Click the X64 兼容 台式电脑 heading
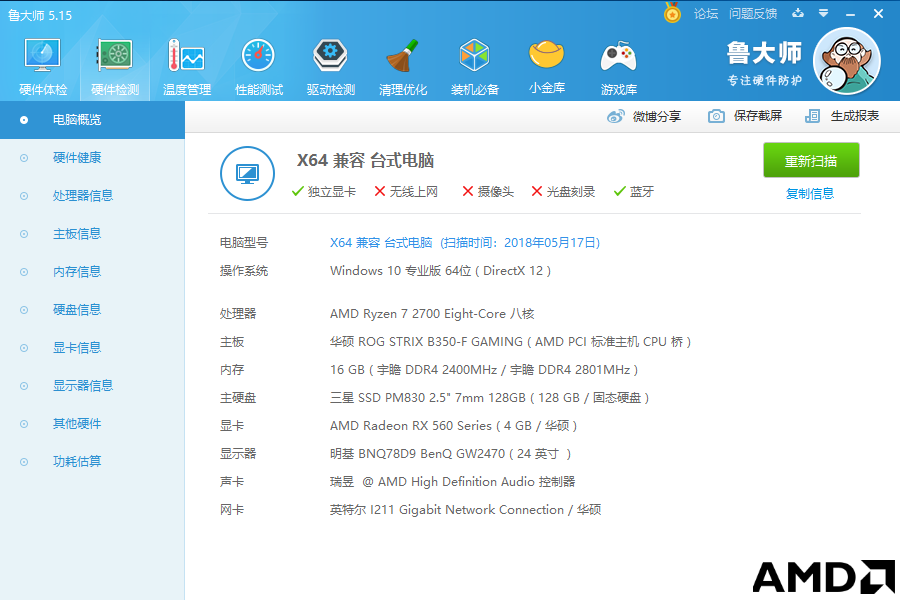This screenshot has height=600, width=900. (365, 160)
